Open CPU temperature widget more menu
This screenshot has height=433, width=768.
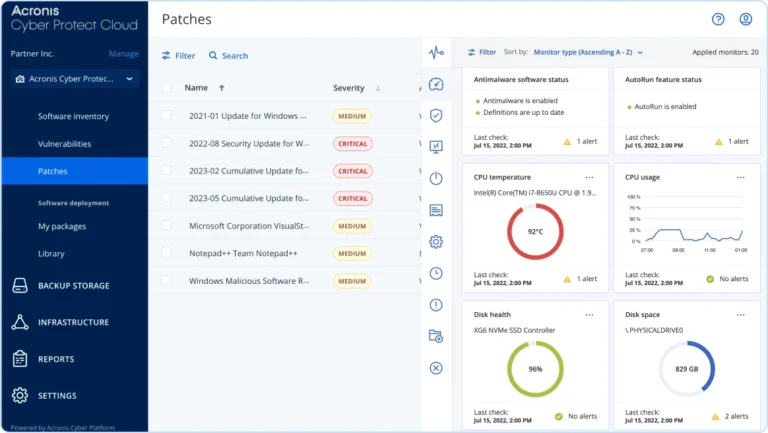tap(589, 177)
